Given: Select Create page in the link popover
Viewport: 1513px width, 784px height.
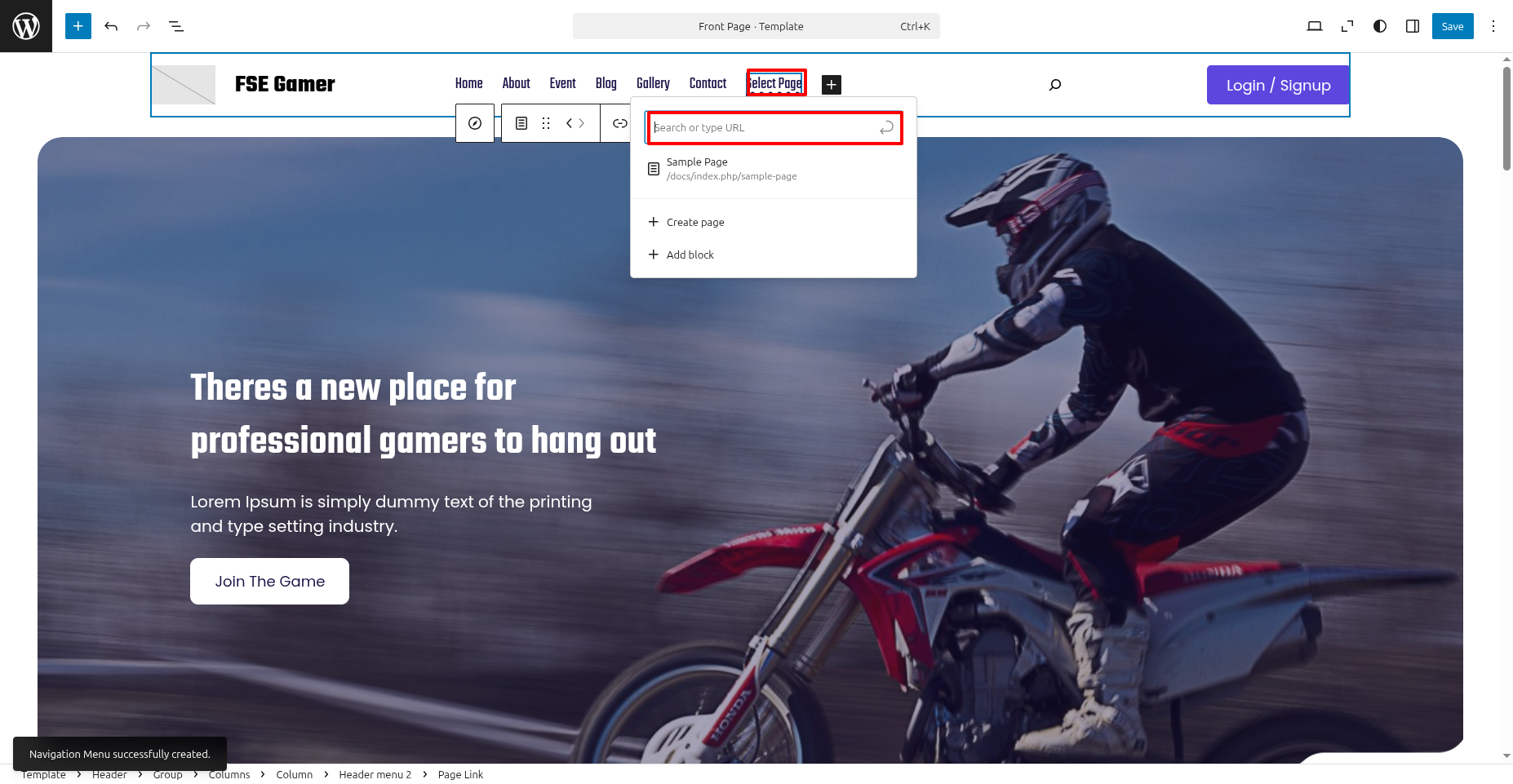Looking at the screenshot, I should pos(694,222).
